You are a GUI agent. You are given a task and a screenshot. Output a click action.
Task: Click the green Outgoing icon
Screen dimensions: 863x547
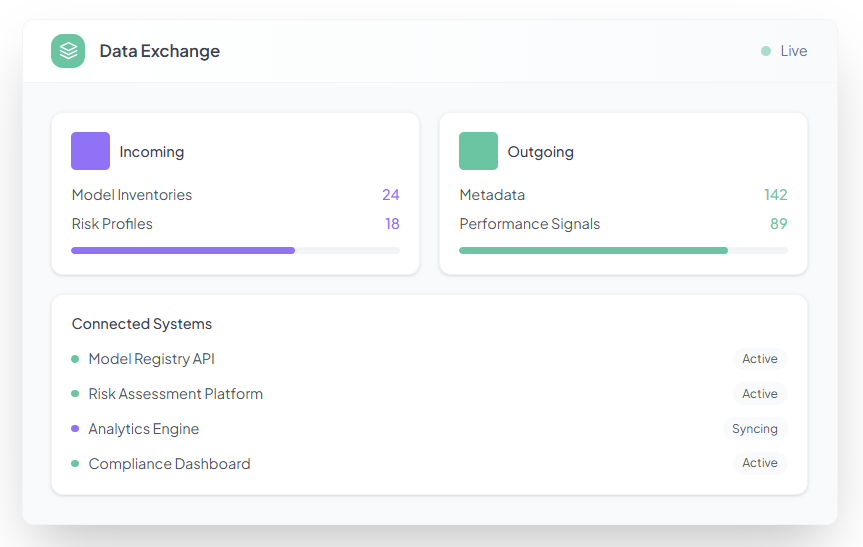click(478, 152)
